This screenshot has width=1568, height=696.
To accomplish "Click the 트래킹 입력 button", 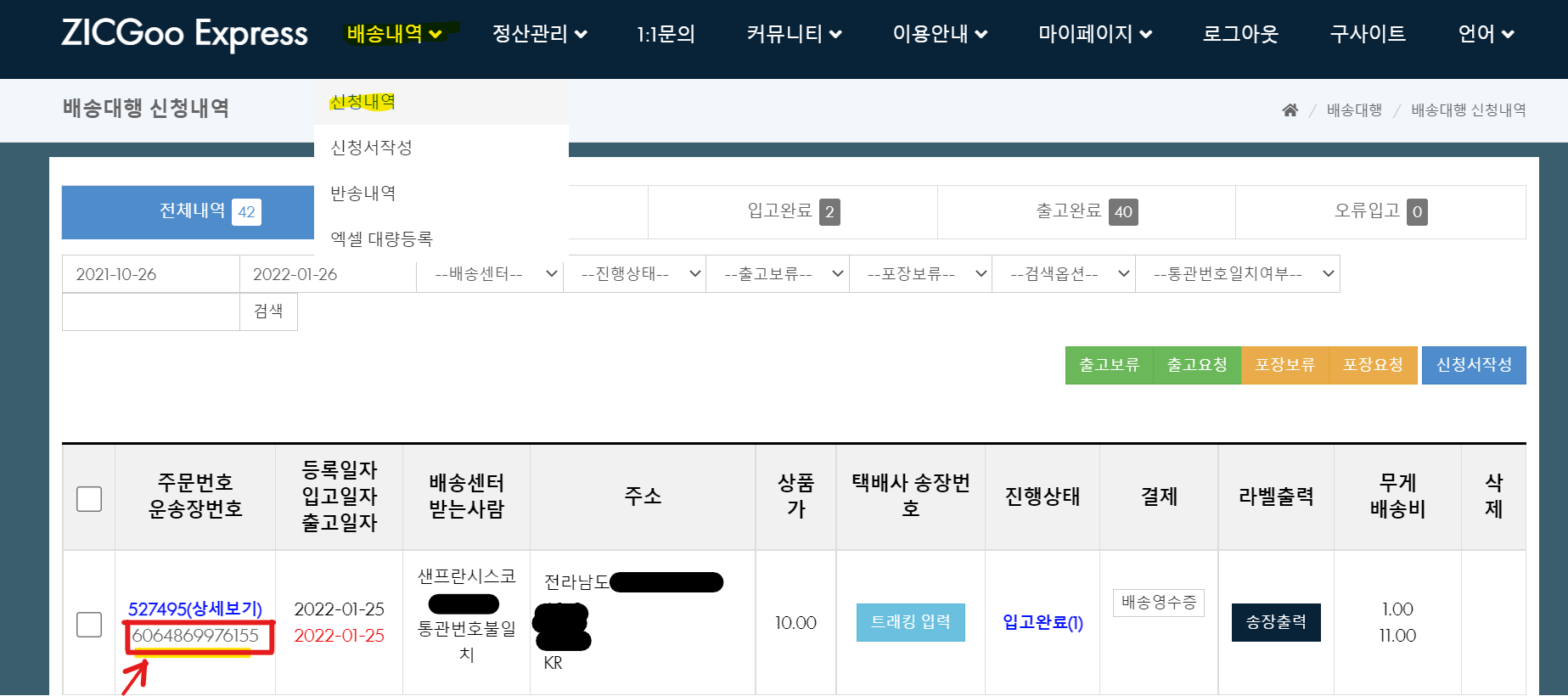I will point(910,622).
